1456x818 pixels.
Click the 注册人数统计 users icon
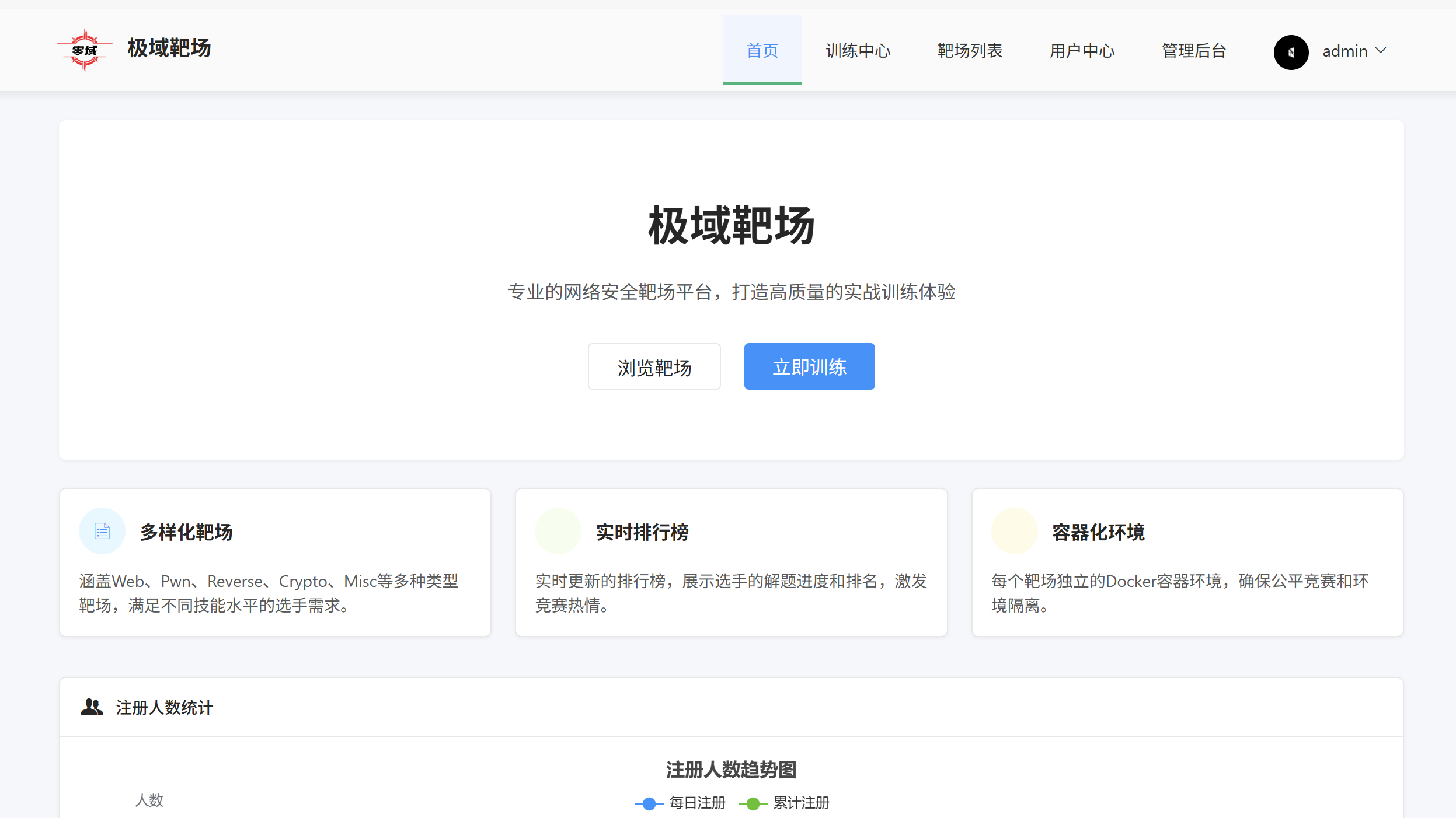click(92, 707)
